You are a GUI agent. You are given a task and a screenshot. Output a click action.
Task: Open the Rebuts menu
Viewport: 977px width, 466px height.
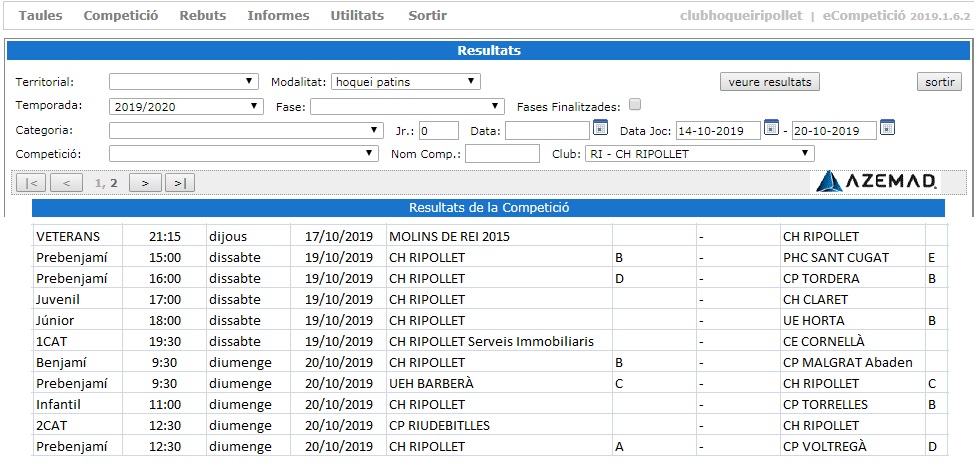tap(203, 16)
